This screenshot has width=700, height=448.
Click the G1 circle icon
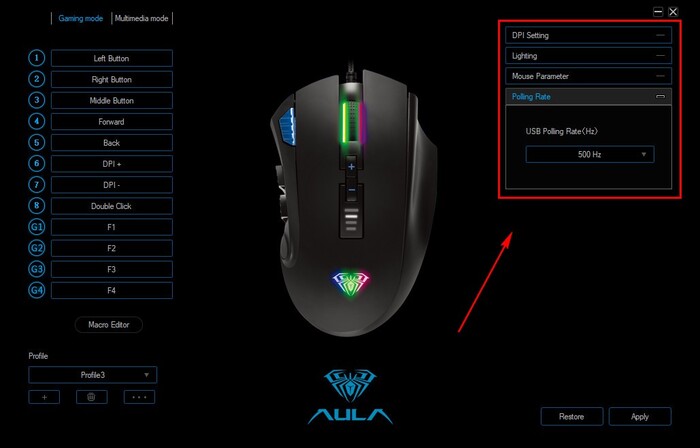(x=37, y=227)
